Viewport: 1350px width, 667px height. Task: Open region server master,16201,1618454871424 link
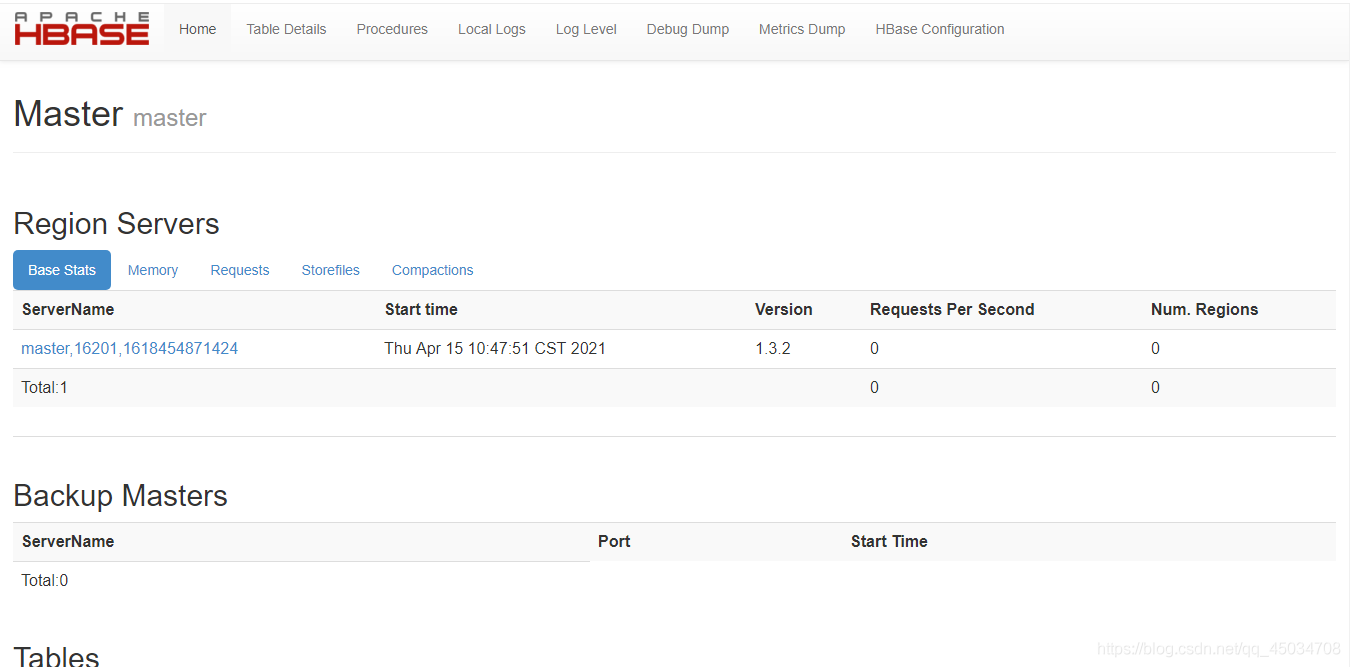coord(130,348)
